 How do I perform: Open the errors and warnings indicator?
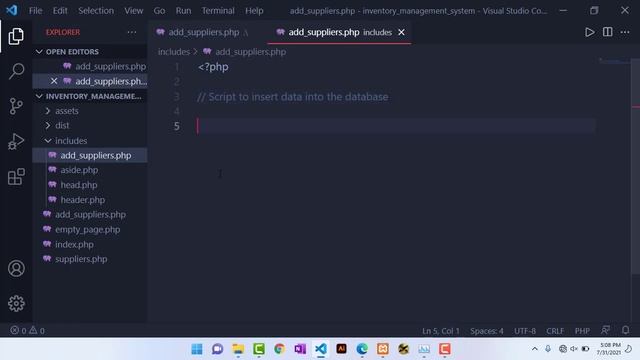coord(27,330)
